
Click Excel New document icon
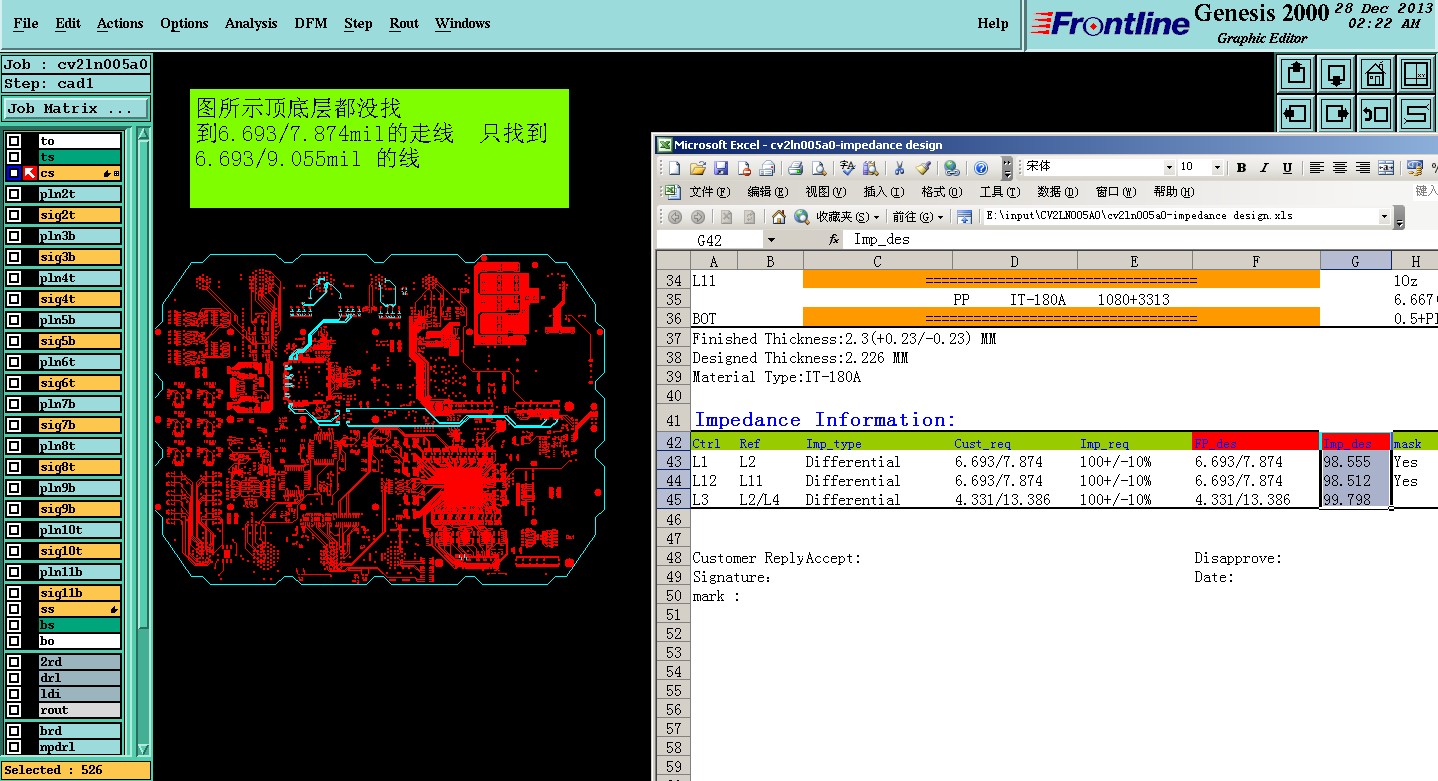pos(675,168)
